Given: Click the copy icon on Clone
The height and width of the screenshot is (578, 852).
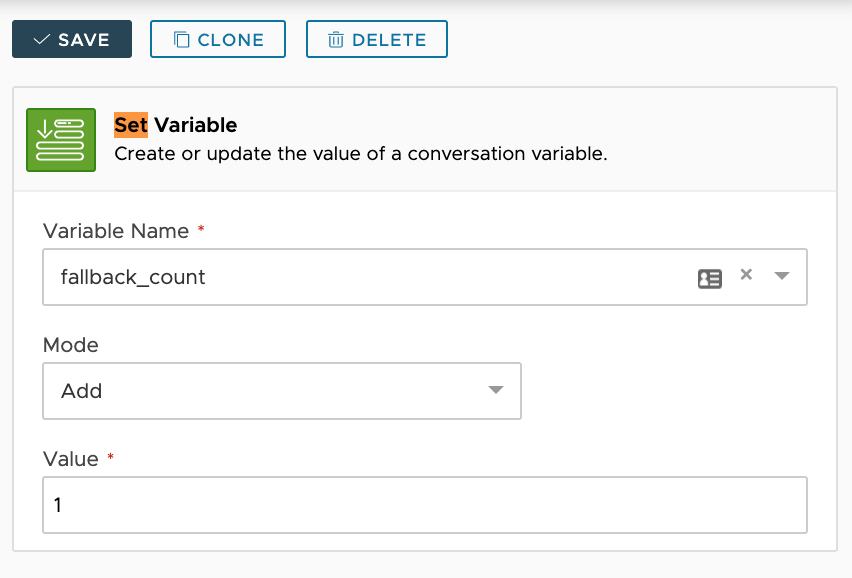Looking at the screenshot, I should (x=181, y=40).
